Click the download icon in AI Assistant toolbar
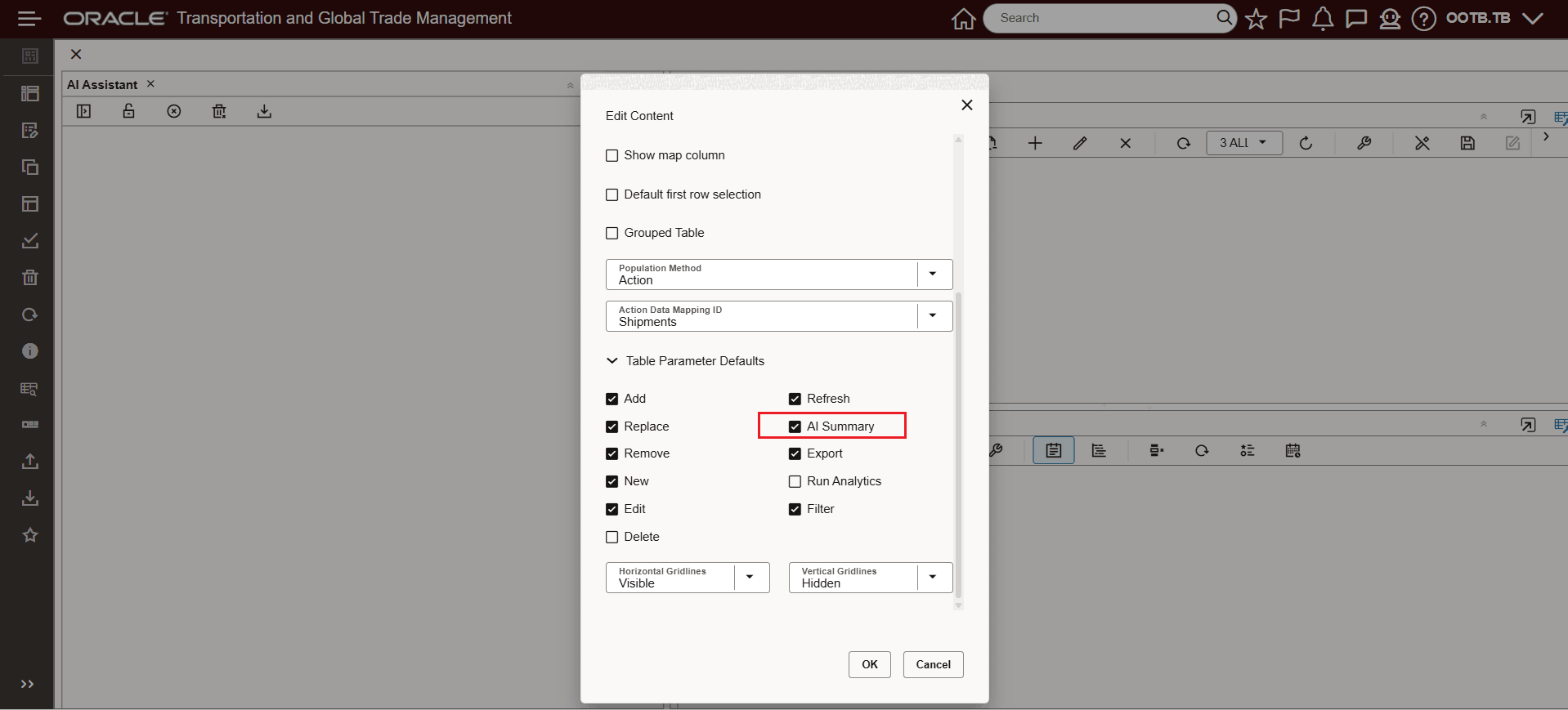1568x710 pixels. 264,111
